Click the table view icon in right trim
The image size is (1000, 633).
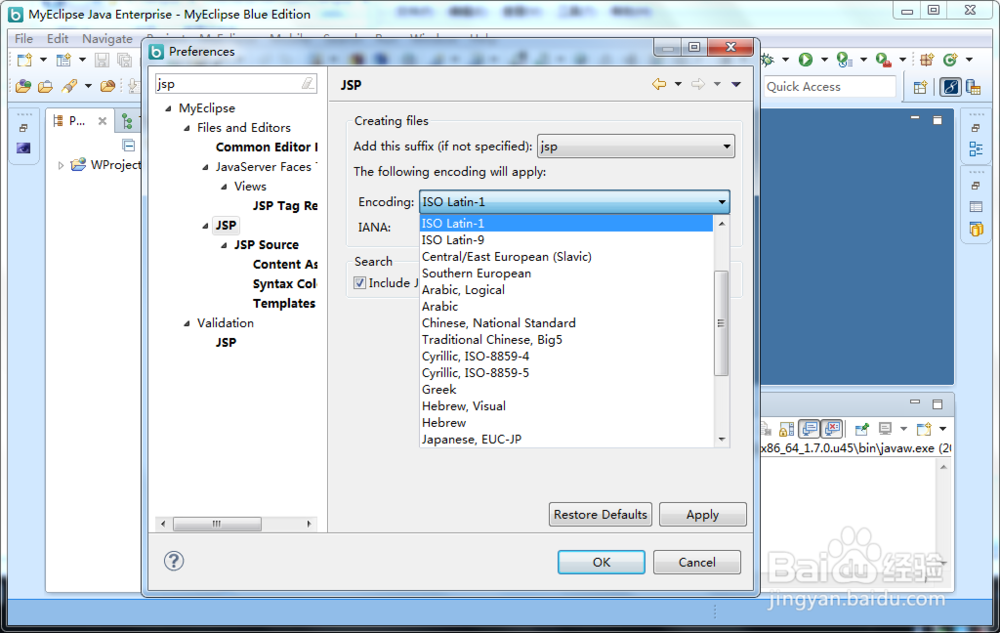click(x=976, y=207)
